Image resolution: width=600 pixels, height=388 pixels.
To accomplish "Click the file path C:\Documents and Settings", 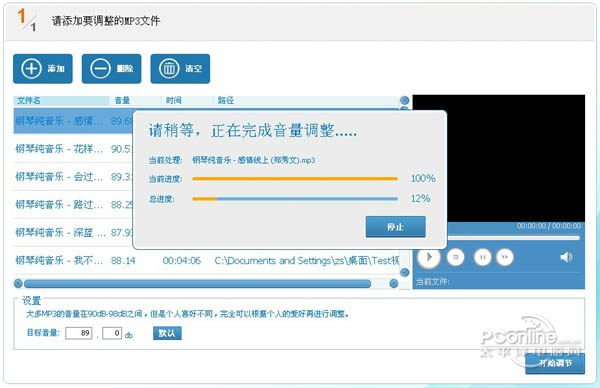I will 307,261.
